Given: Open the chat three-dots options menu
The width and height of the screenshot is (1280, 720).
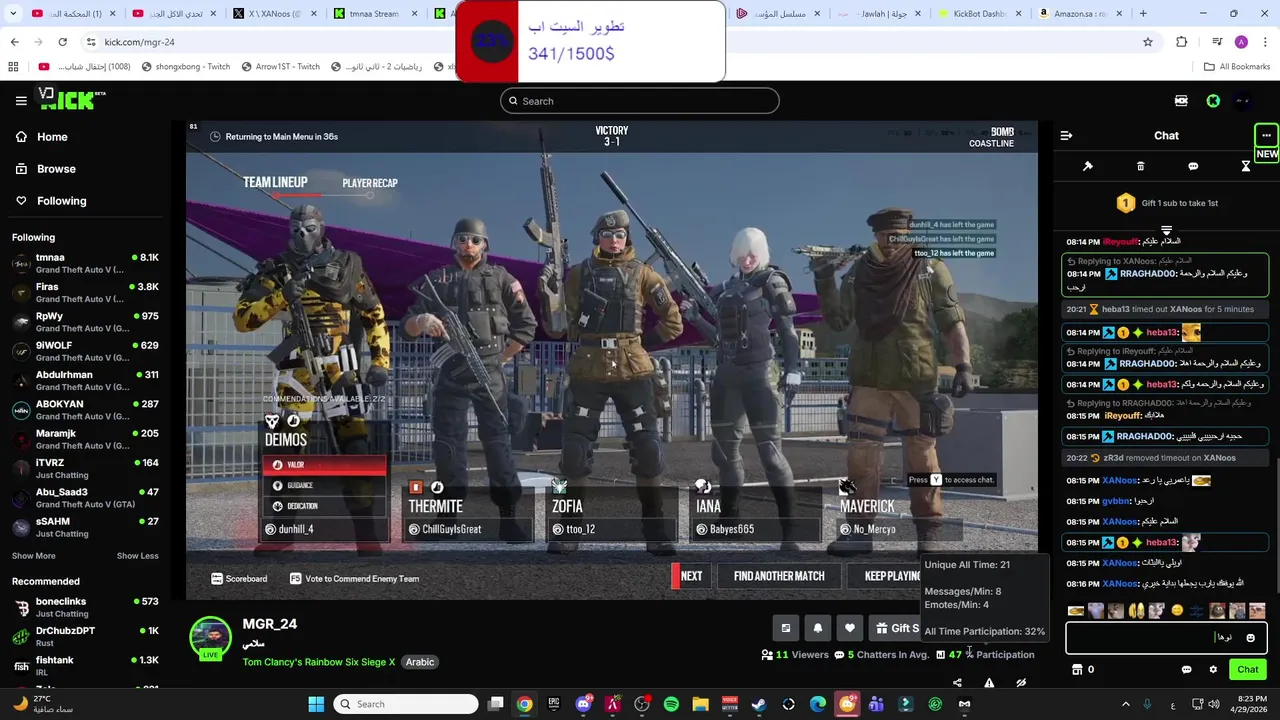Looking at the screenshot, I should pyautogui.click(x=1266, y=136).
